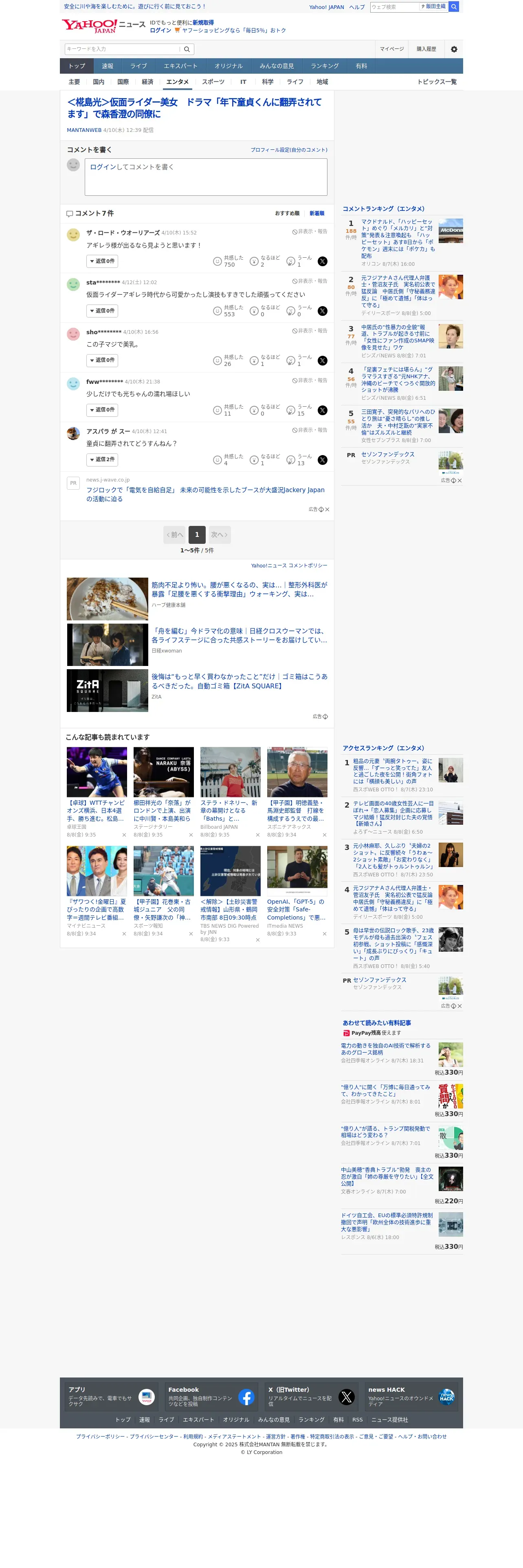The width and height of the screenshot is (523, 1568).
Task: Share sho******** comment on X
Action: click(323, 361)
